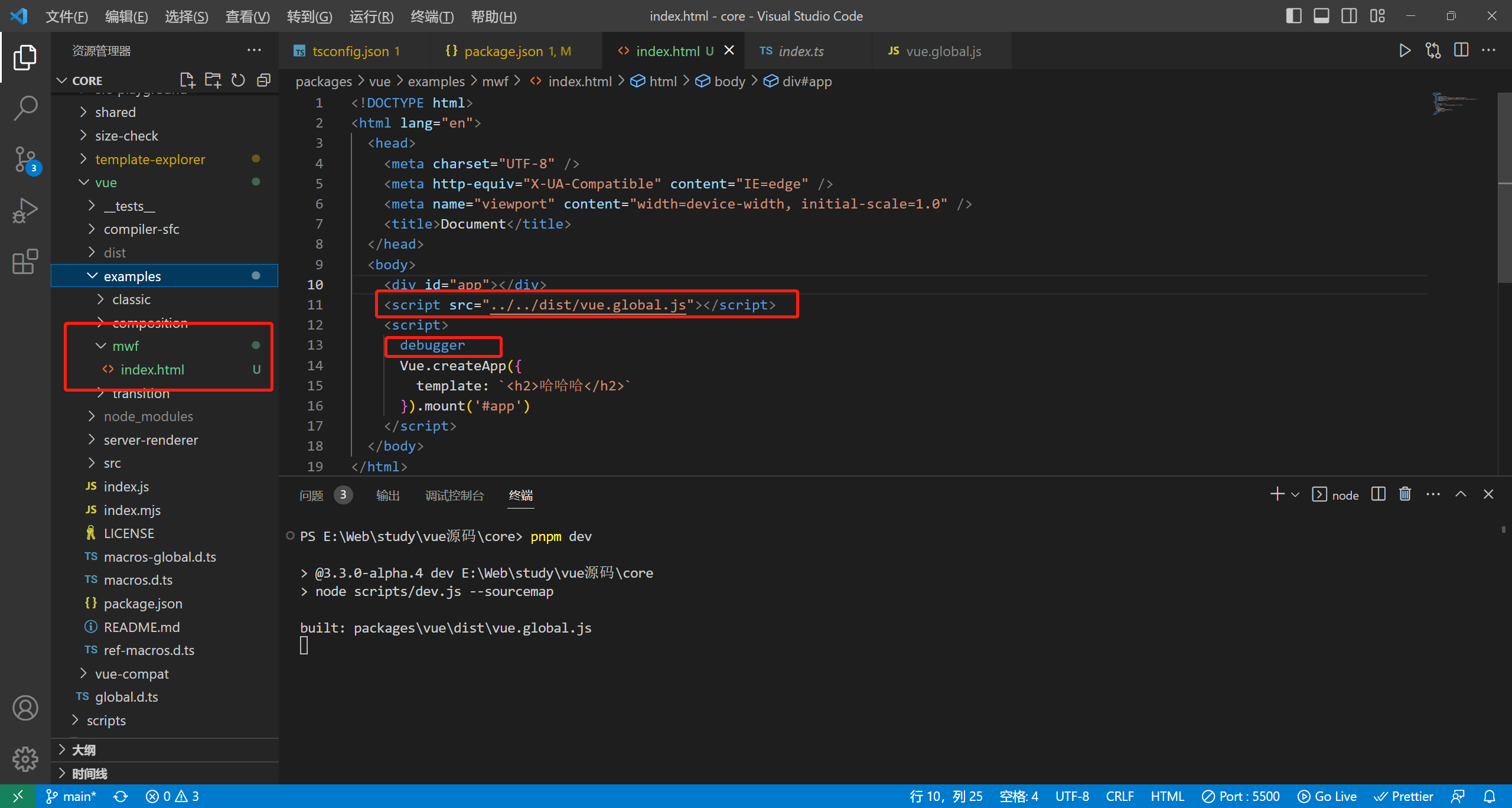The image size is (1512, 808).
Task: Collapse all folders in explorer
Action: tap(263, 80)
